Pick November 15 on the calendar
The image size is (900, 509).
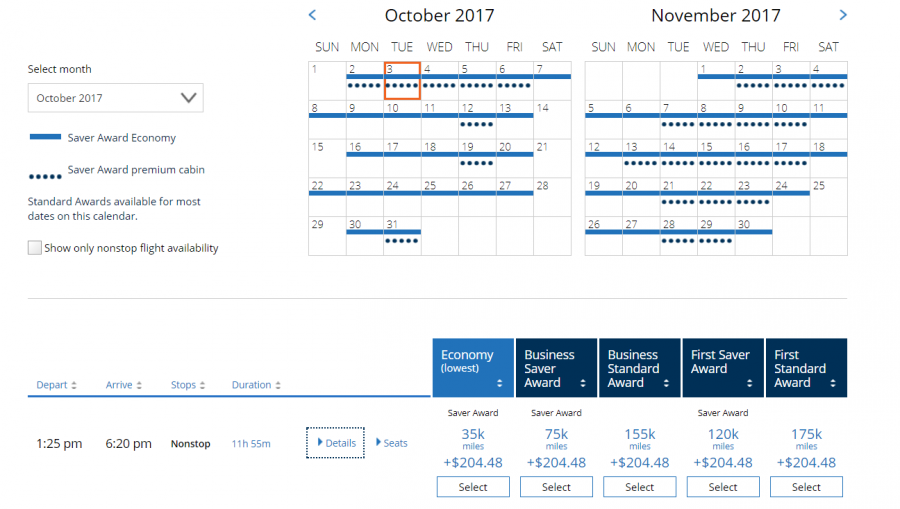[716, 156]
